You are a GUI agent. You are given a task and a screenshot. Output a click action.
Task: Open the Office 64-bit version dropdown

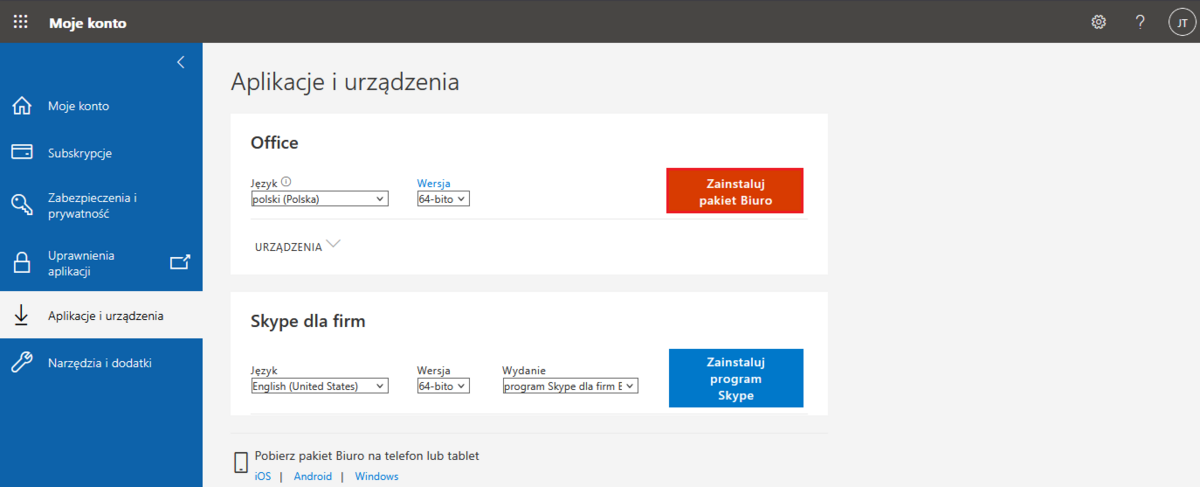point(443,199)
